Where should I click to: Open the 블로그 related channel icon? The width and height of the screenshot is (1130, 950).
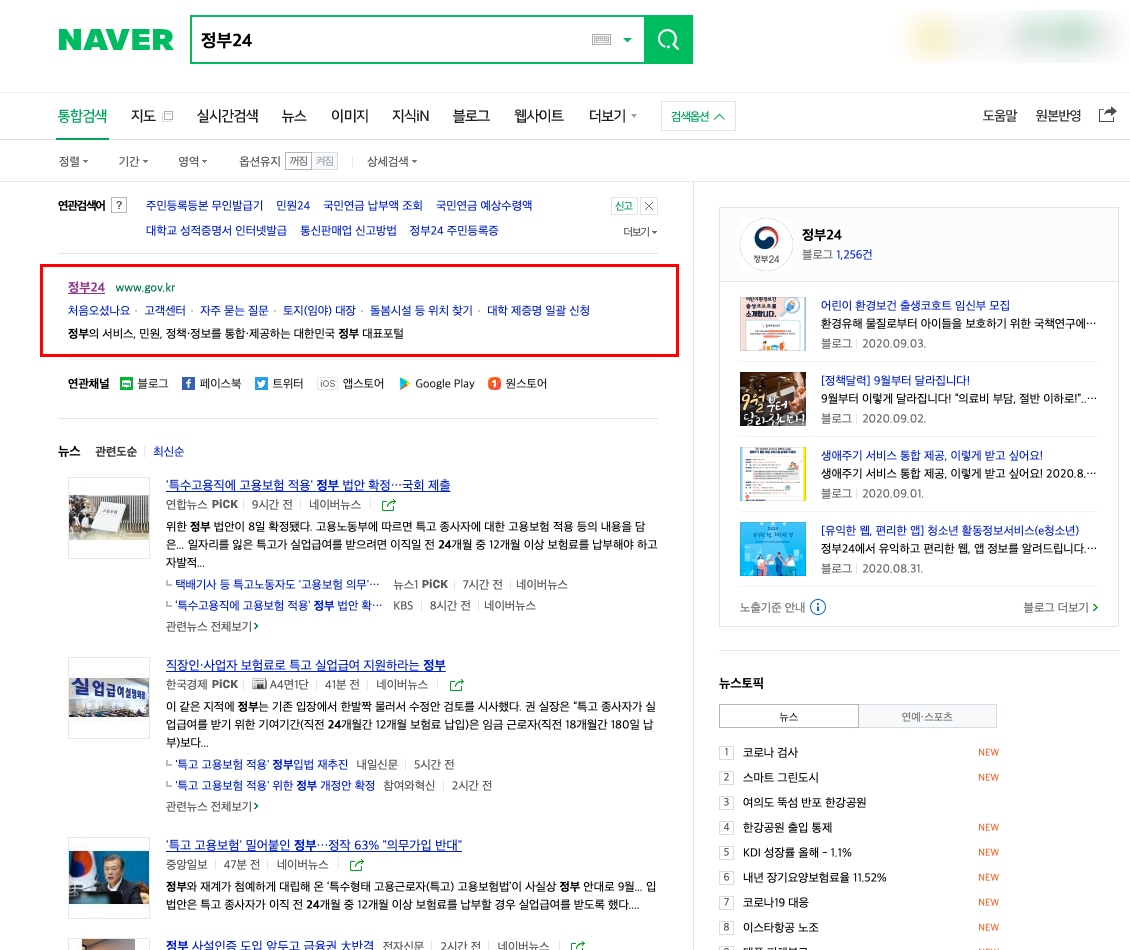pos(144,383)
